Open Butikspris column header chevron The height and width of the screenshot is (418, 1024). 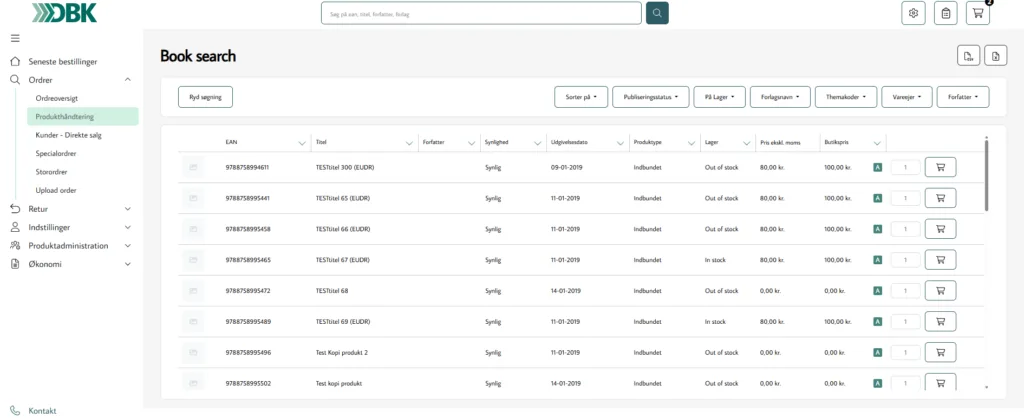[x=877, y=143]
